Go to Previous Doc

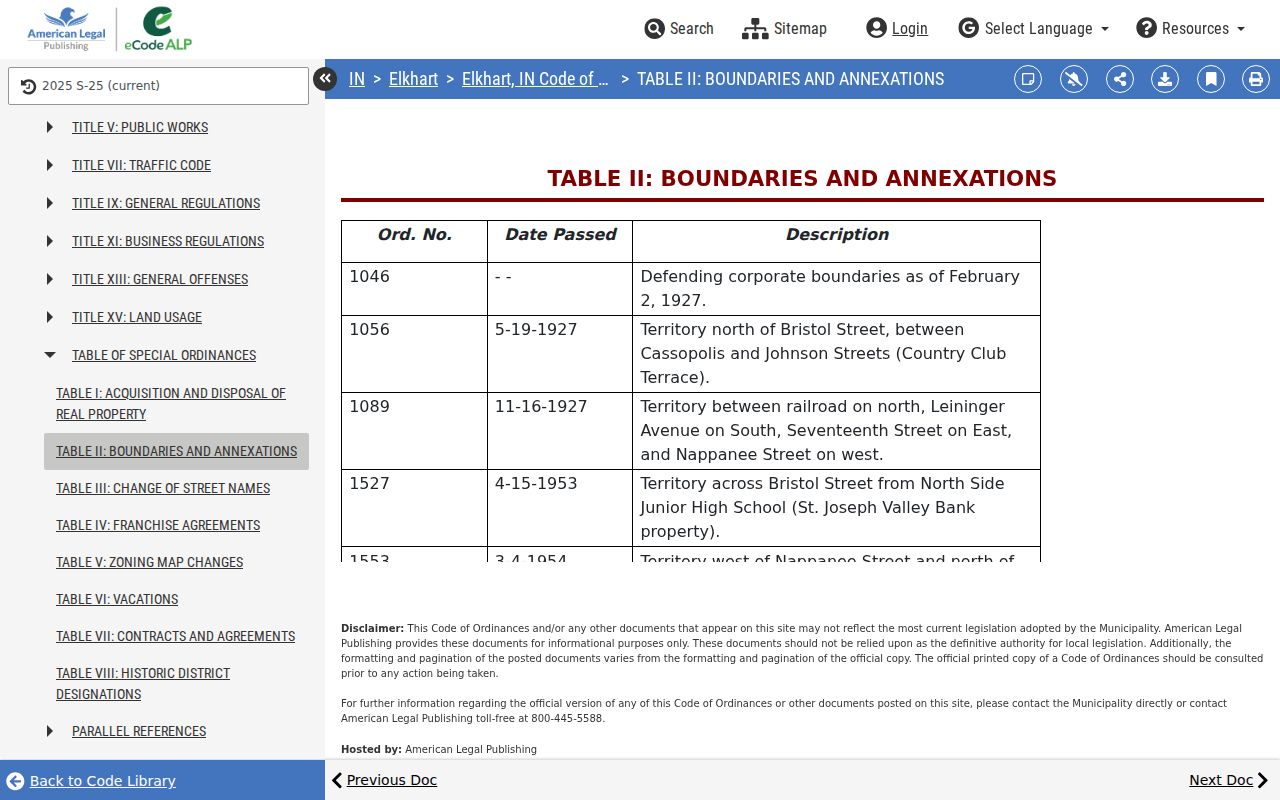tap(384, 780)
